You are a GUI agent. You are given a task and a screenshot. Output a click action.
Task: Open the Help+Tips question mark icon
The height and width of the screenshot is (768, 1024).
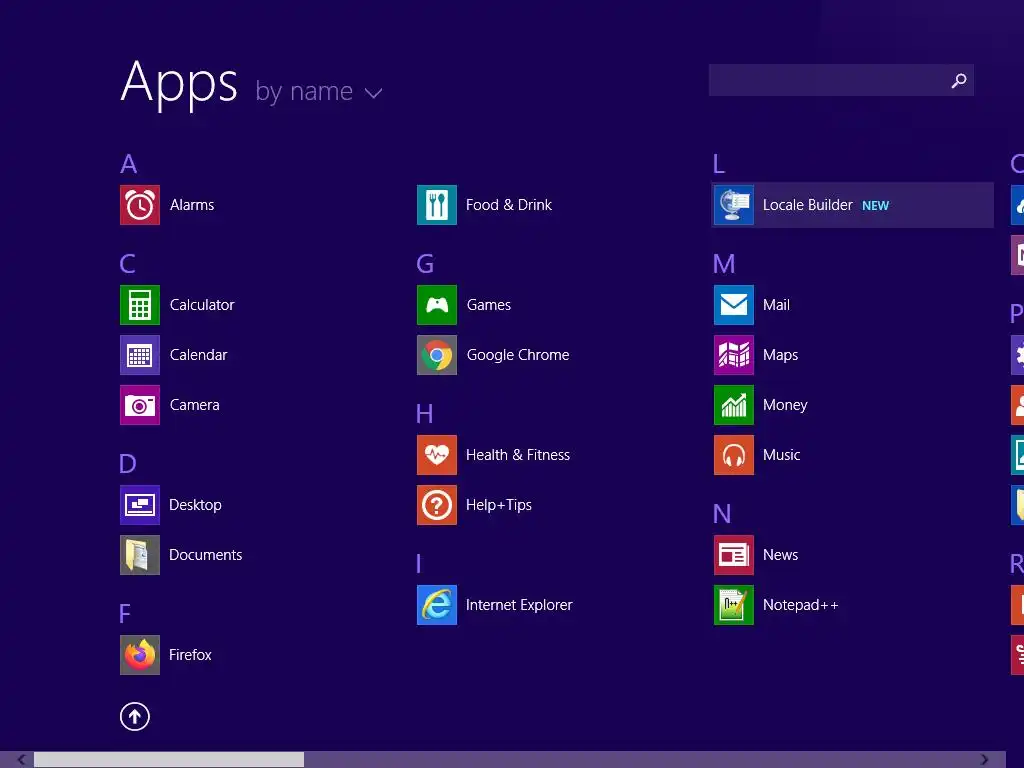(x=437, y=505)
